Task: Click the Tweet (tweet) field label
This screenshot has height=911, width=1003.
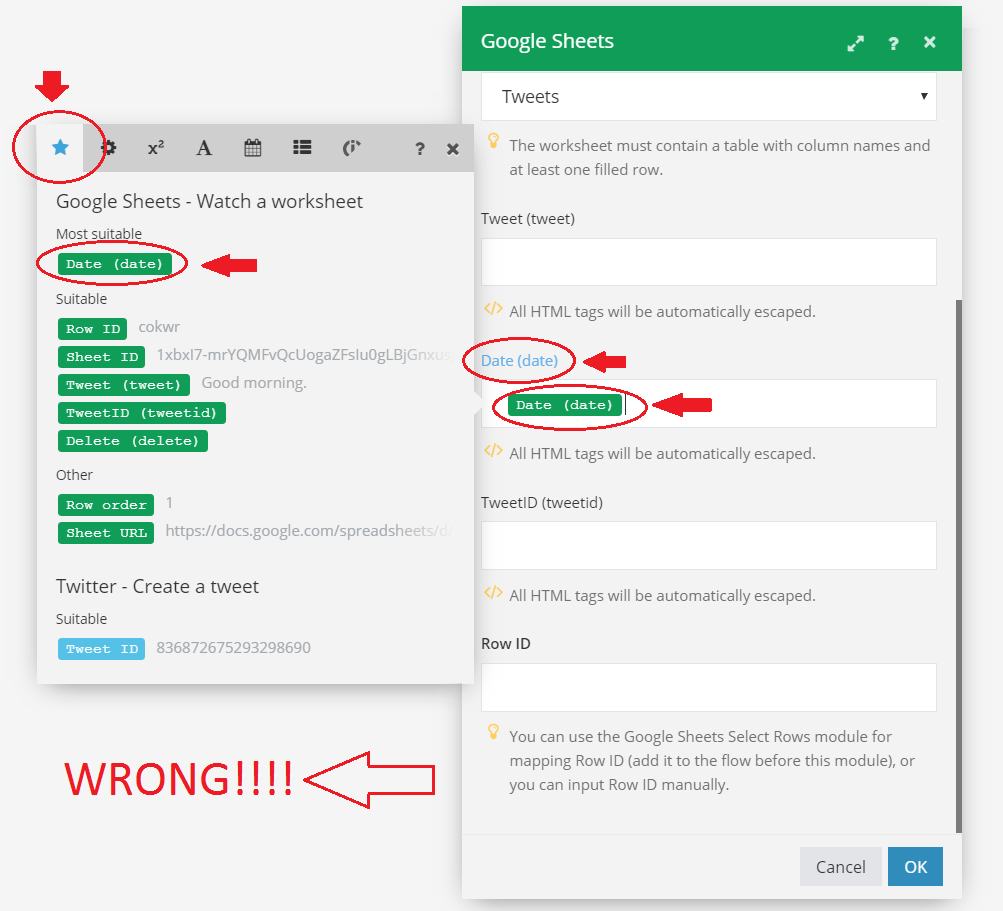Action: [528, 219]
